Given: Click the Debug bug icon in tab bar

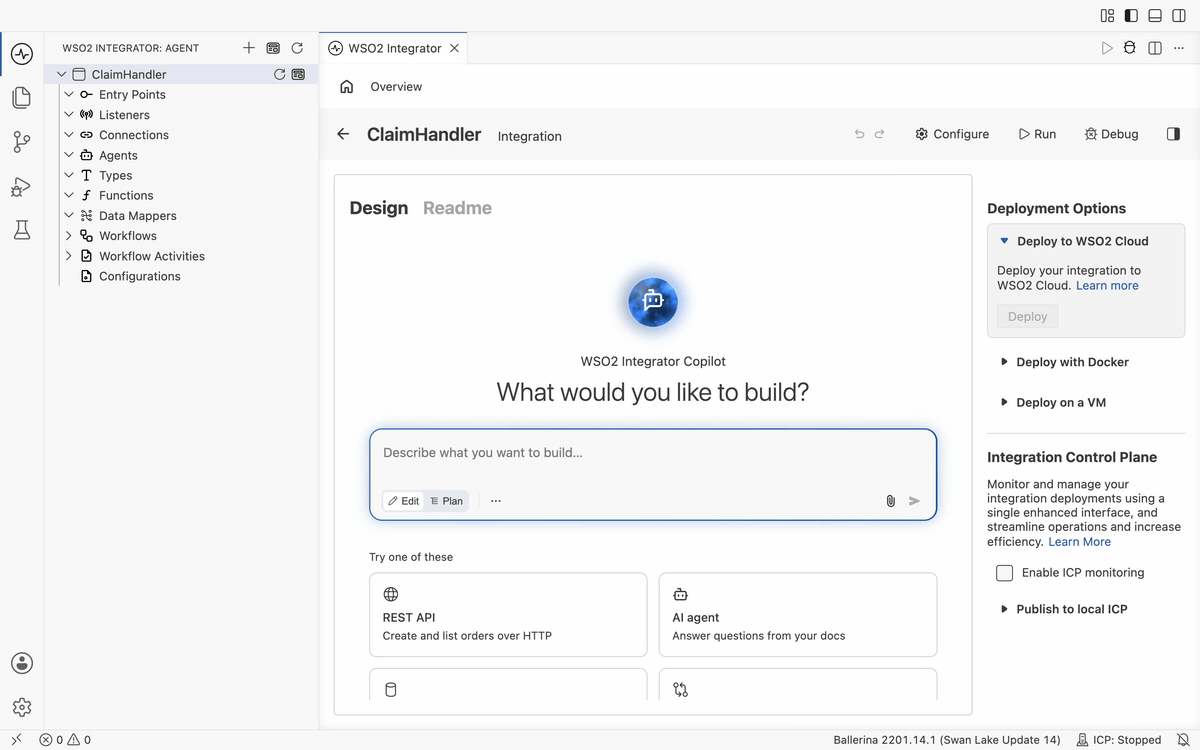Looking at the screenshot, I should pos(1130,48).
